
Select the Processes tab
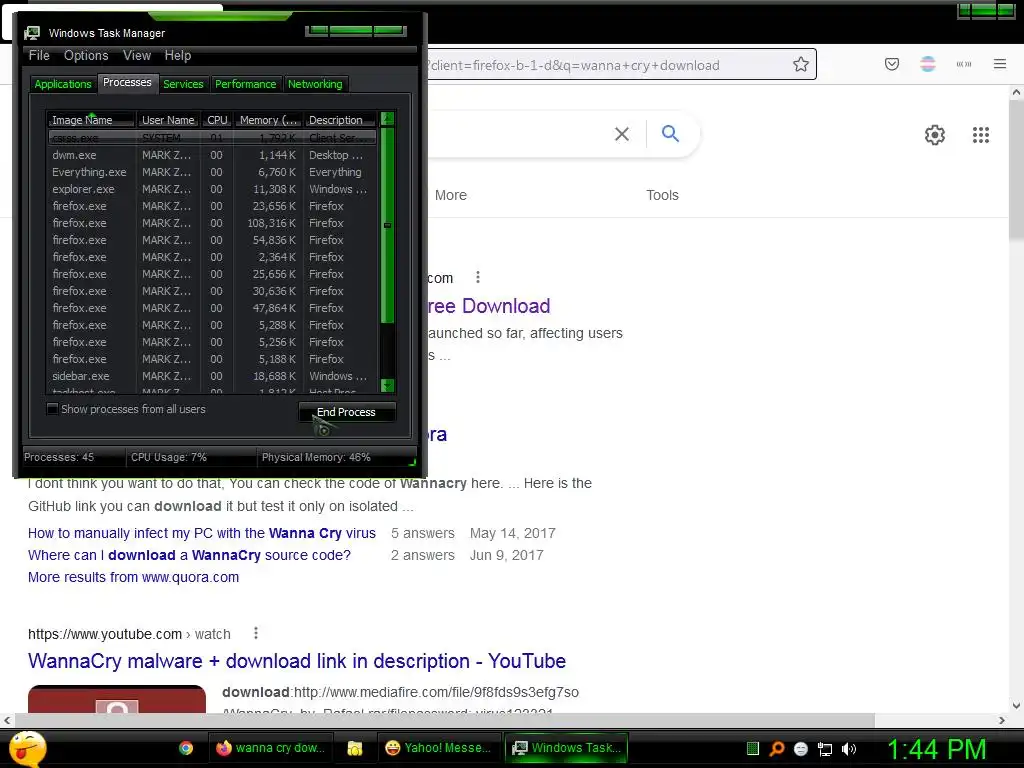tap(127, 82)
